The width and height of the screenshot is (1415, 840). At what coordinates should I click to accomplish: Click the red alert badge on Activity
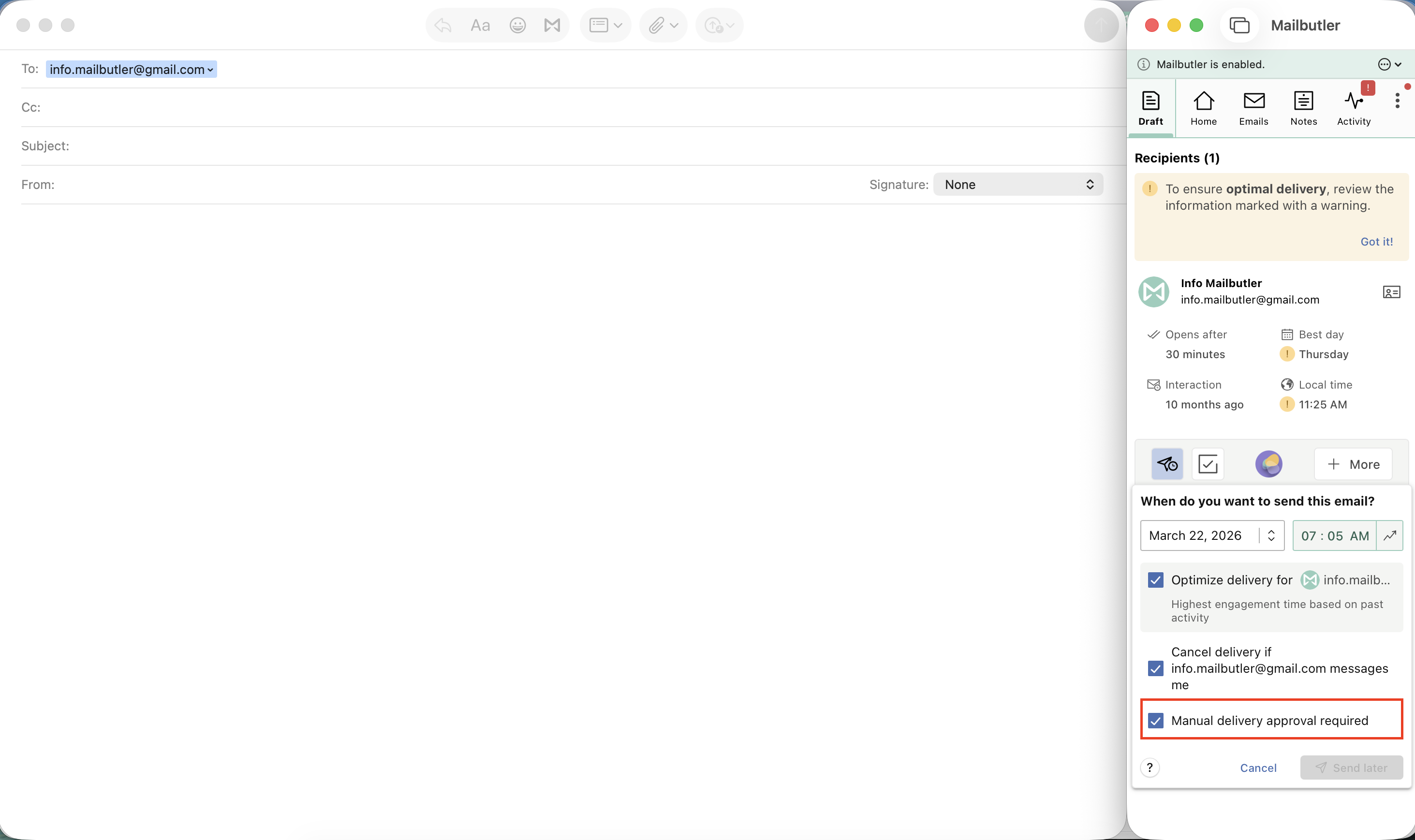1368,88
